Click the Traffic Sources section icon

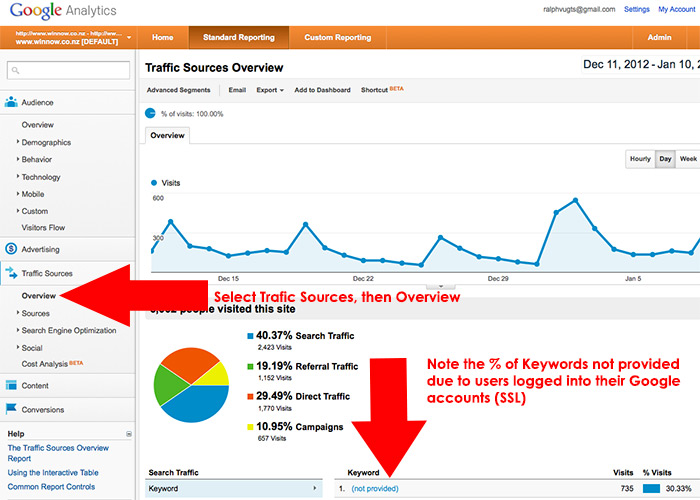coord(11,273)
